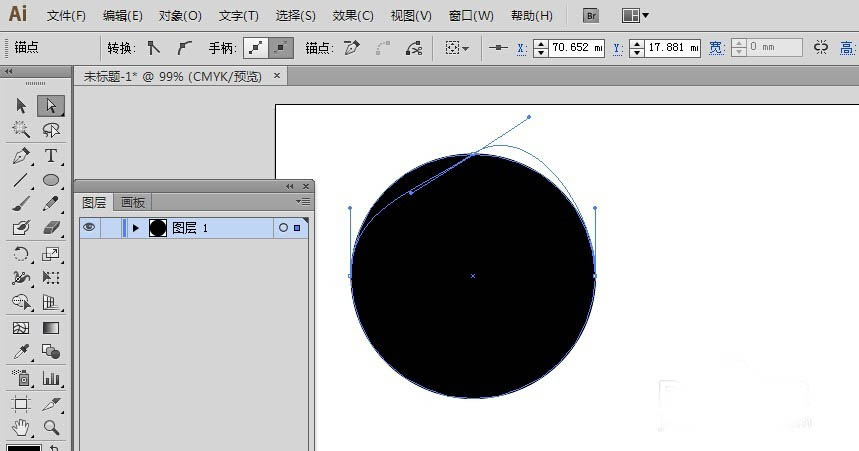Click the Y value field 17.881

click(673, 48)
